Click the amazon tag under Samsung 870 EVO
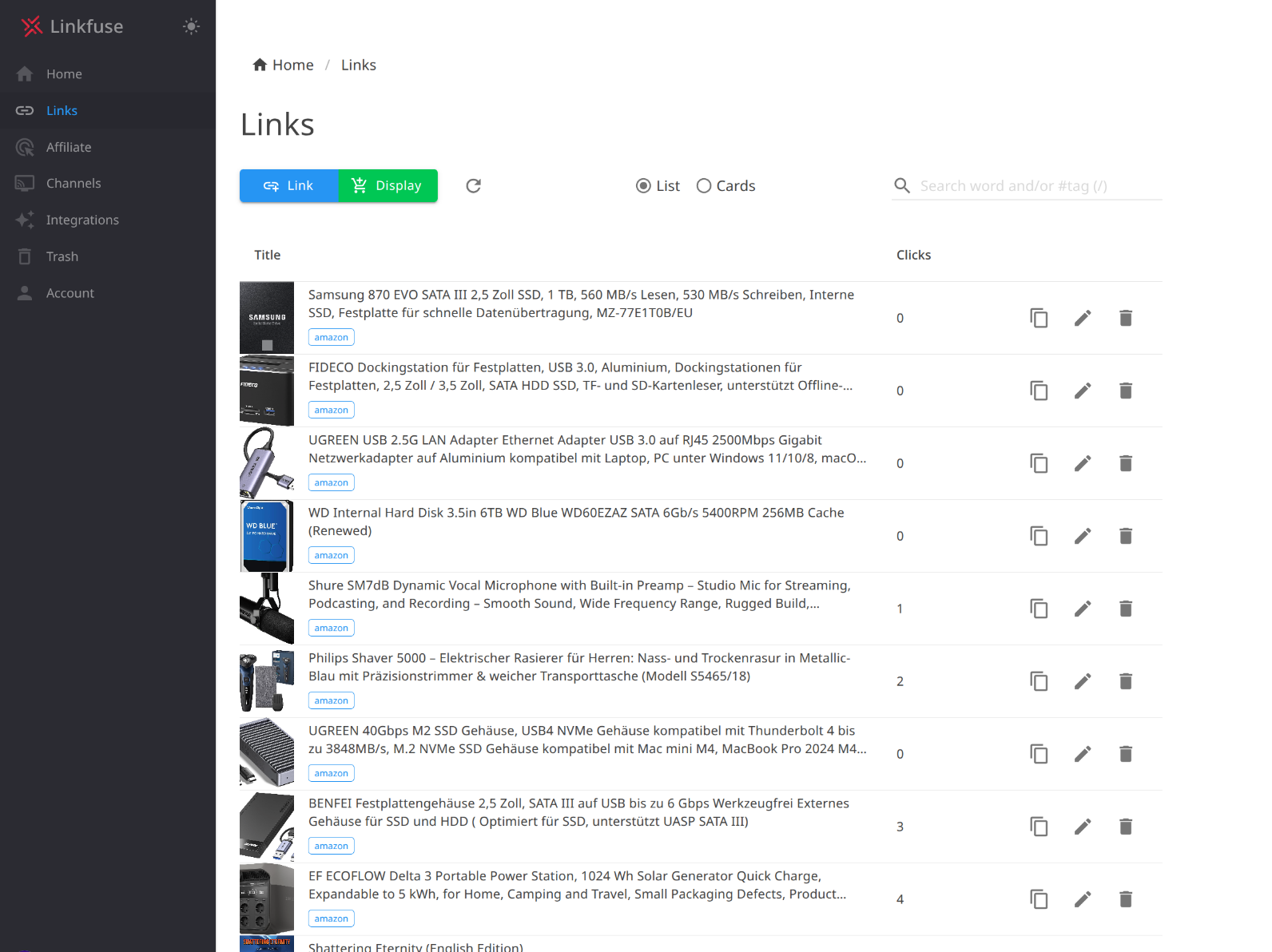The height and width of the screenshot is (952, 1272). pyautogui.click(x=332, y=338)
